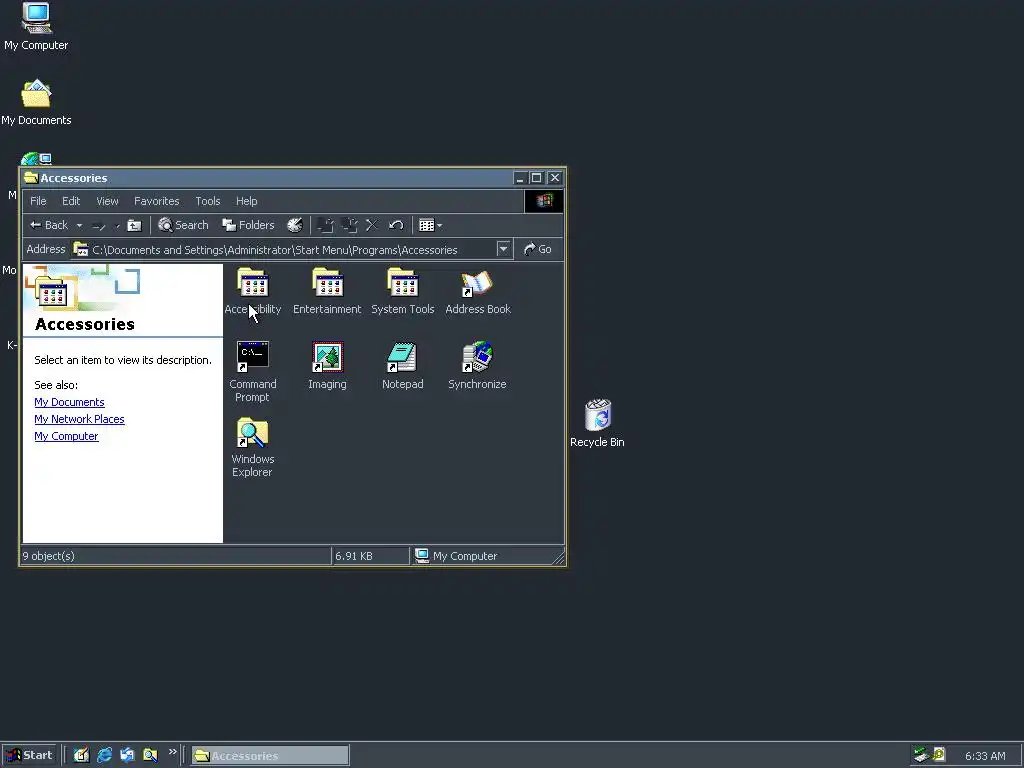This screenshot has height=768, width=1024.
Task: Select the My Computer desktop icon
Action: tap(36, 27)
